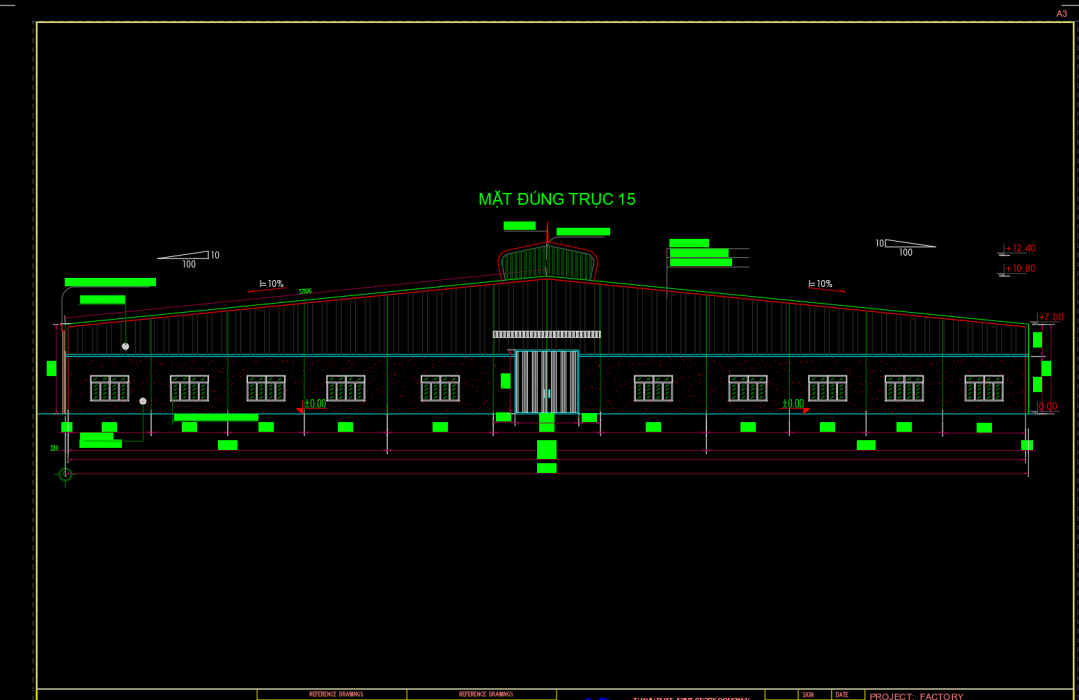Select the rightmost window on the facade
1079x700 pixels.
[984, 388]
